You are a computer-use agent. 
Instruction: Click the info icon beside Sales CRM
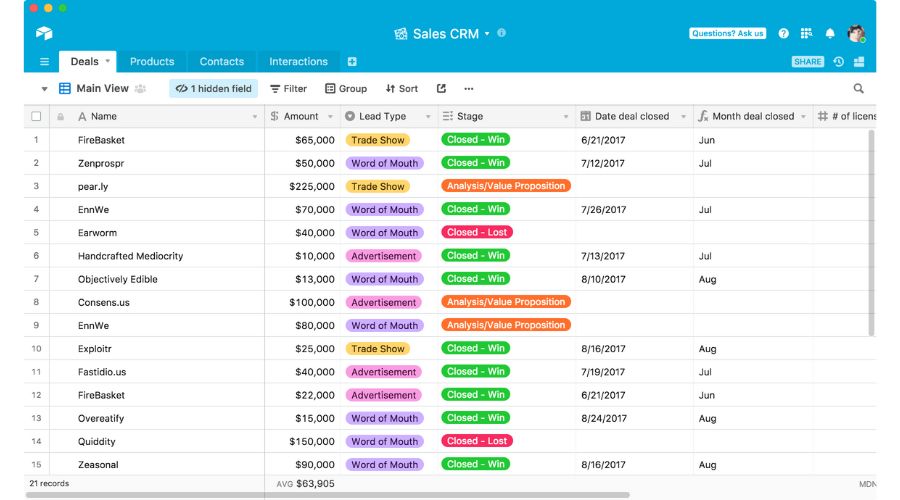coord(502,33)
